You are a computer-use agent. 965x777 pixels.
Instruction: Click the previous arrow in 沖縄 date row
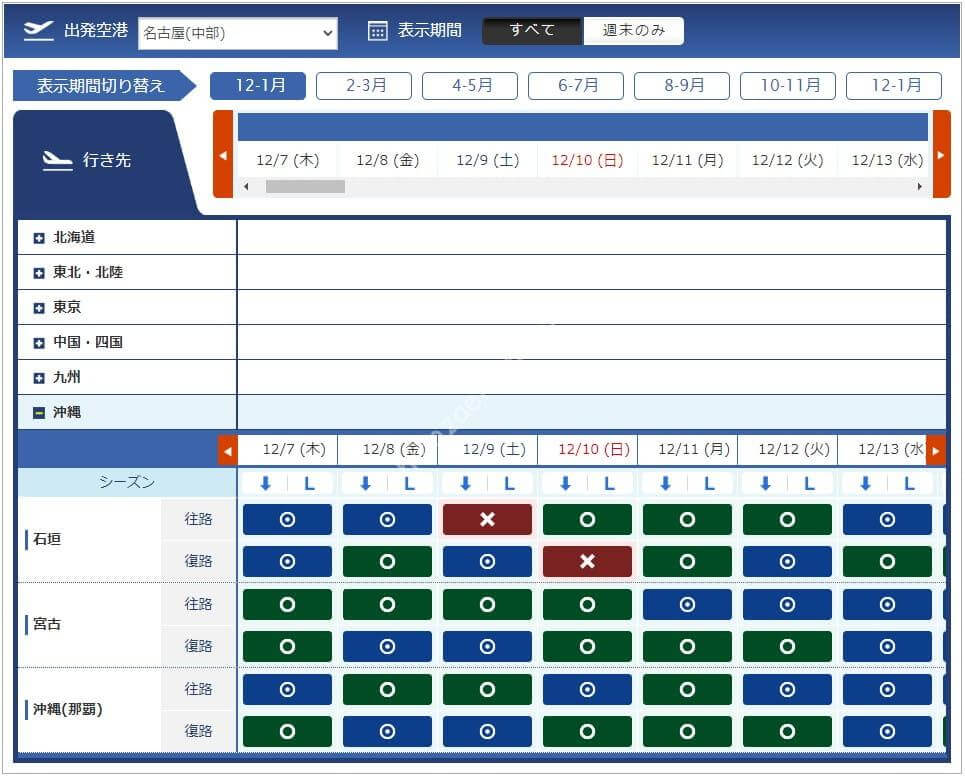pos(228,451)
